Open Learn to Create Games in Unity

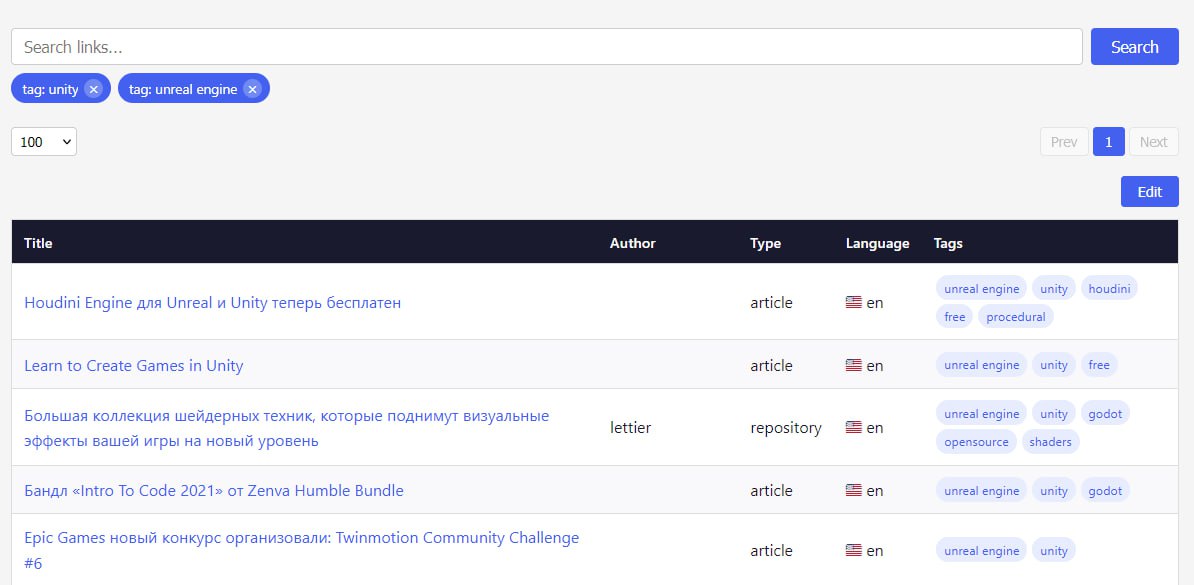point(133,365)
